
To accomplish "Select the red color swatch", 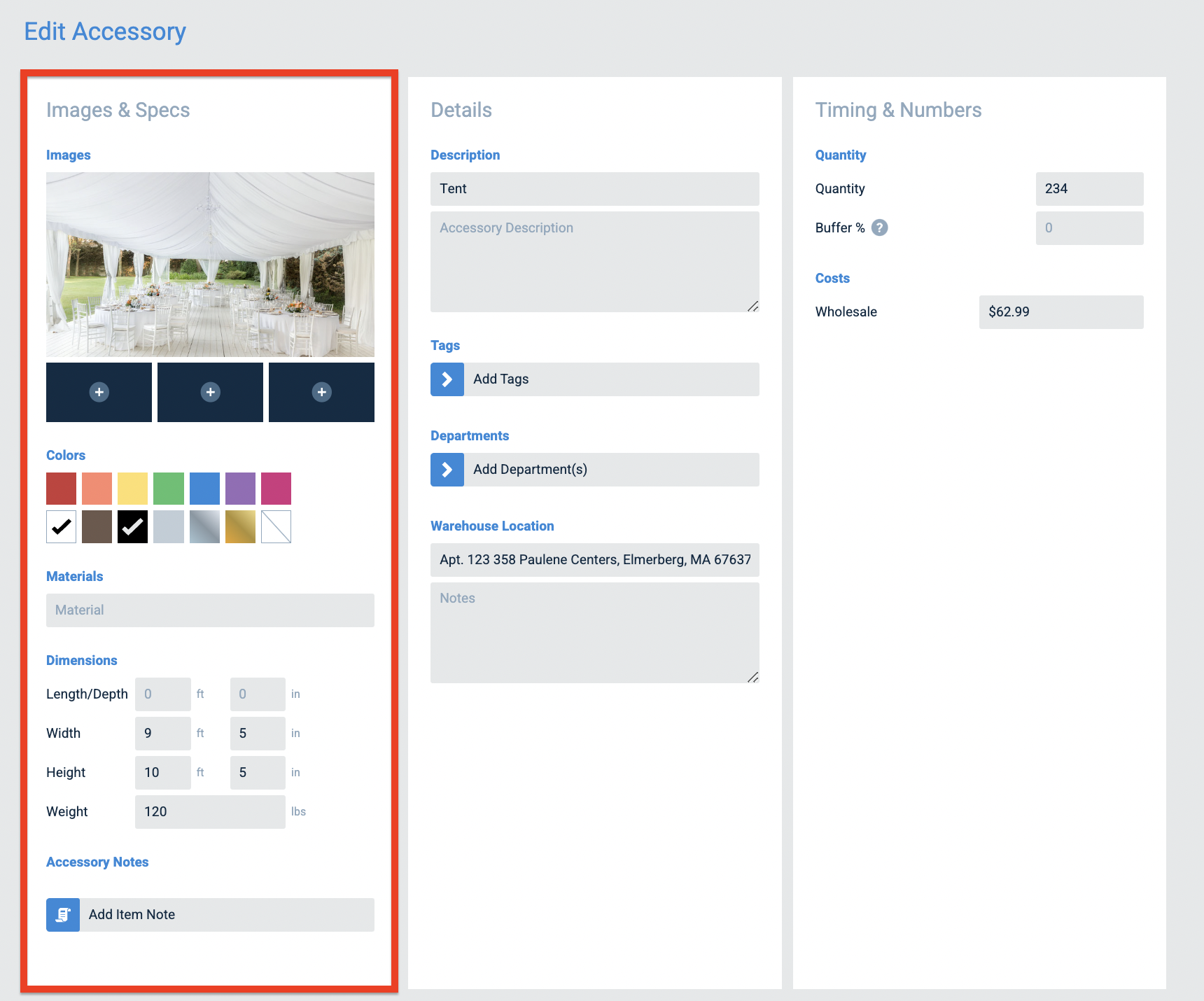I will [x=61, y=488].
